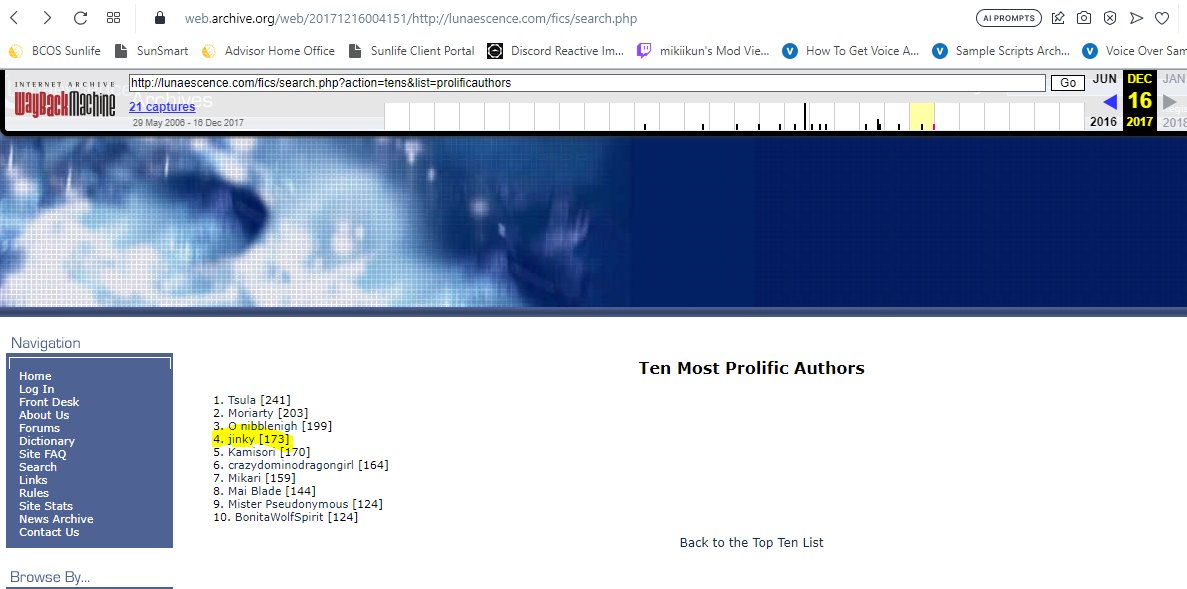Go forward with browser forward arrow
The image size is (1187, 589).
point(47,17)
